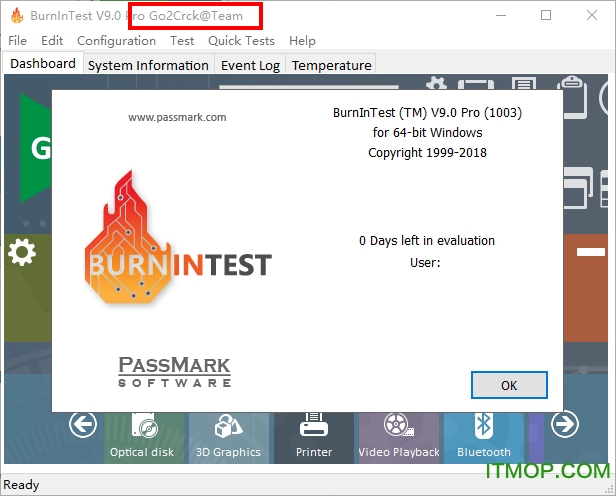616x496 pixels.
Task: Maximize the BurnInTest window
Action: 546,15
